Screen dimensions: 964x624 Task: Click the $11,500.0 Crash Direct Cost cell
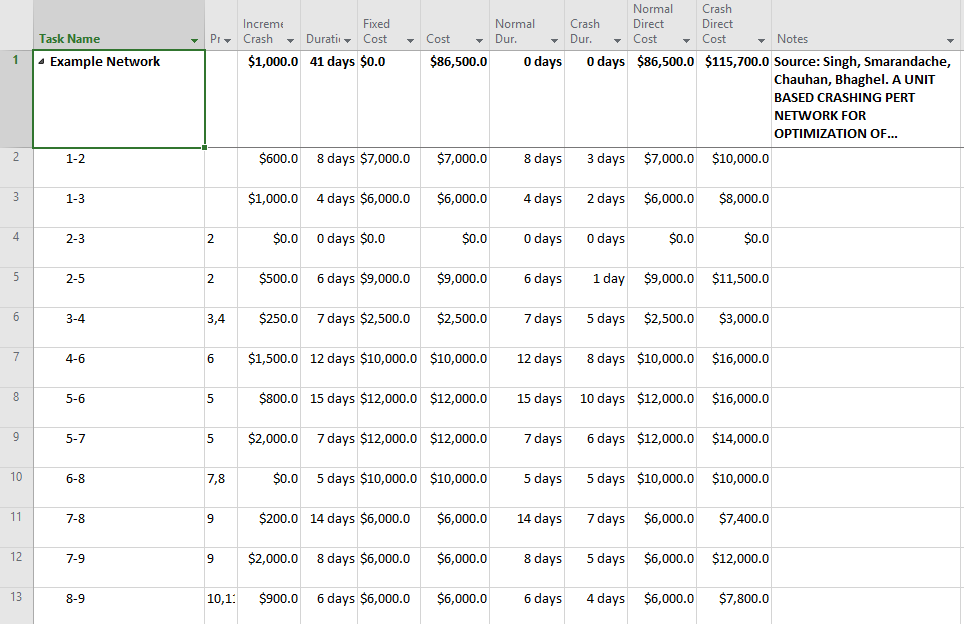coord(734,288)
